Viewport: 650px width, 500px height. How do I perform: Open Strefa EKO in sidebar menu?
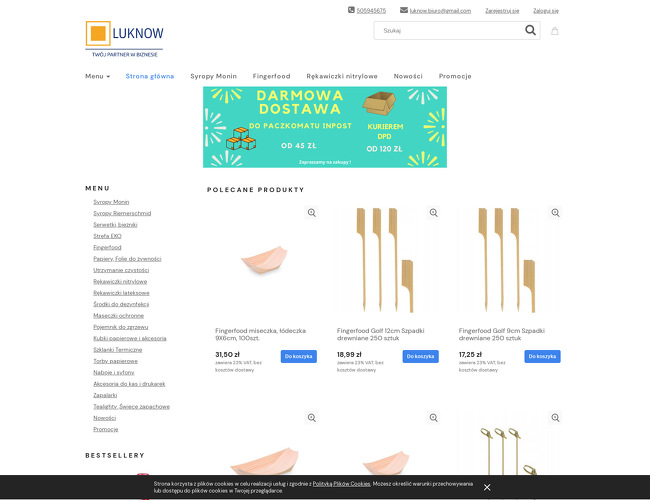tap(107, 236)
